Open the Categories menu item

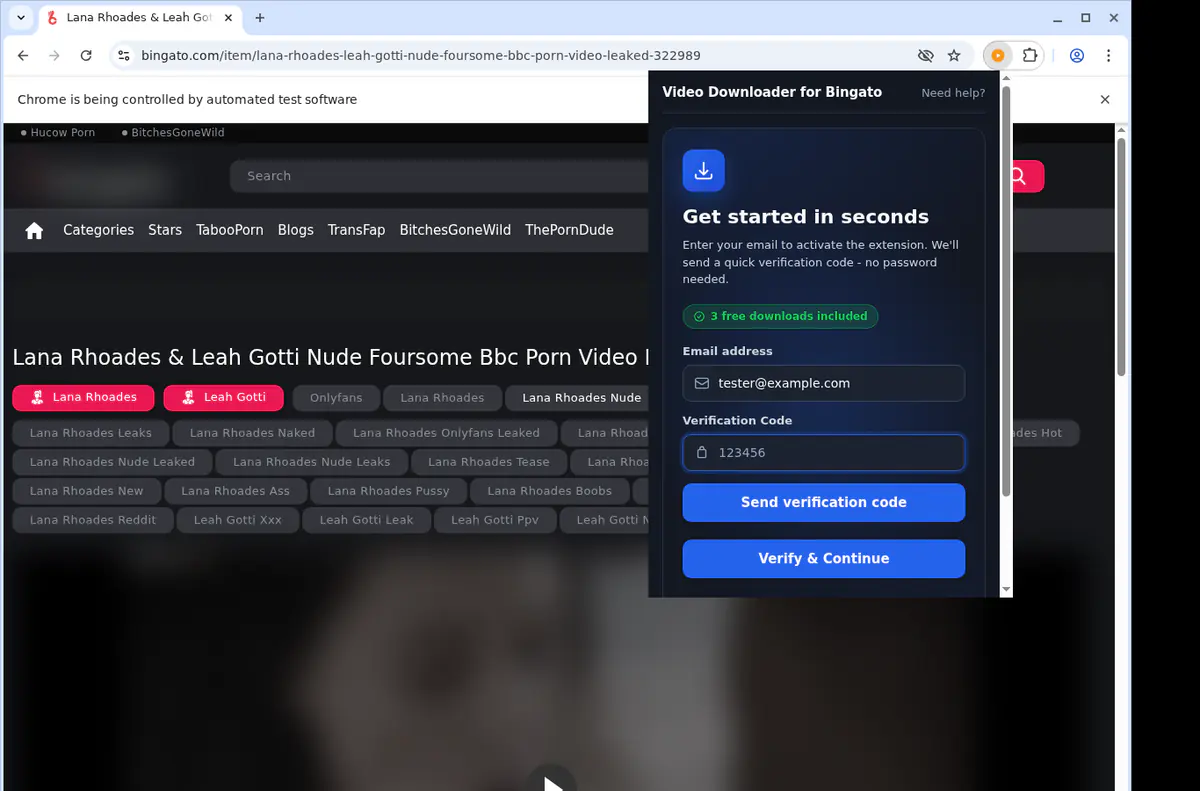click(98, 230)
